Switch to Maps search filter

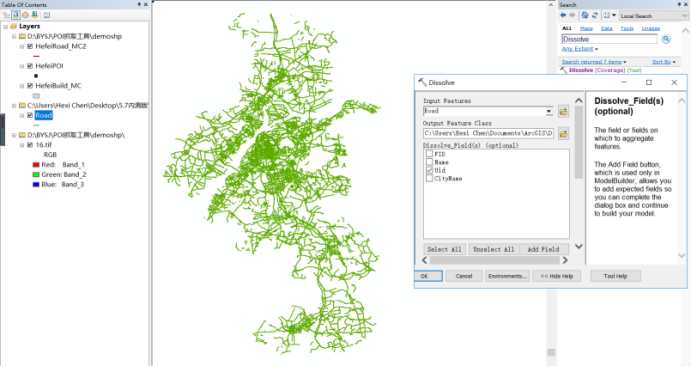click(586, 28)
